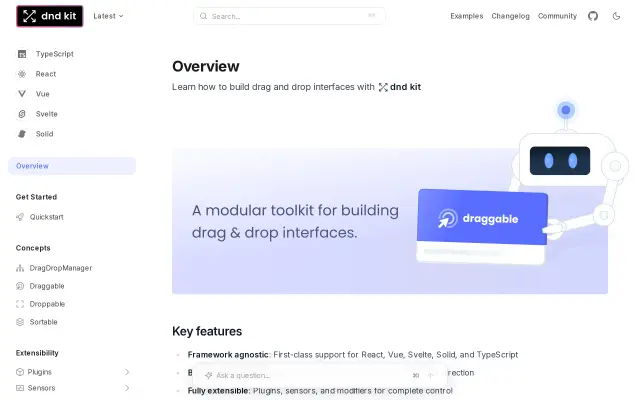
Task: Open the Latest version dropdown
Action: click(x=108, y=16)
